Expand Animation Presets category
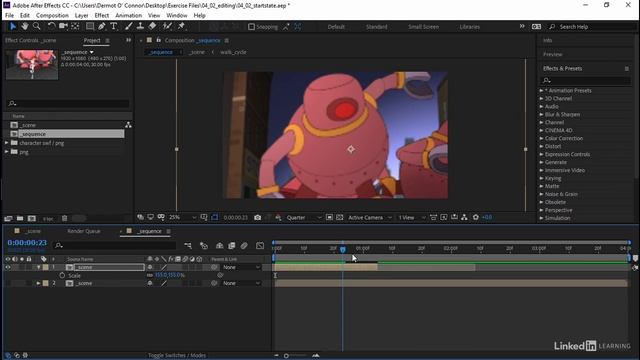 point(541,91)
